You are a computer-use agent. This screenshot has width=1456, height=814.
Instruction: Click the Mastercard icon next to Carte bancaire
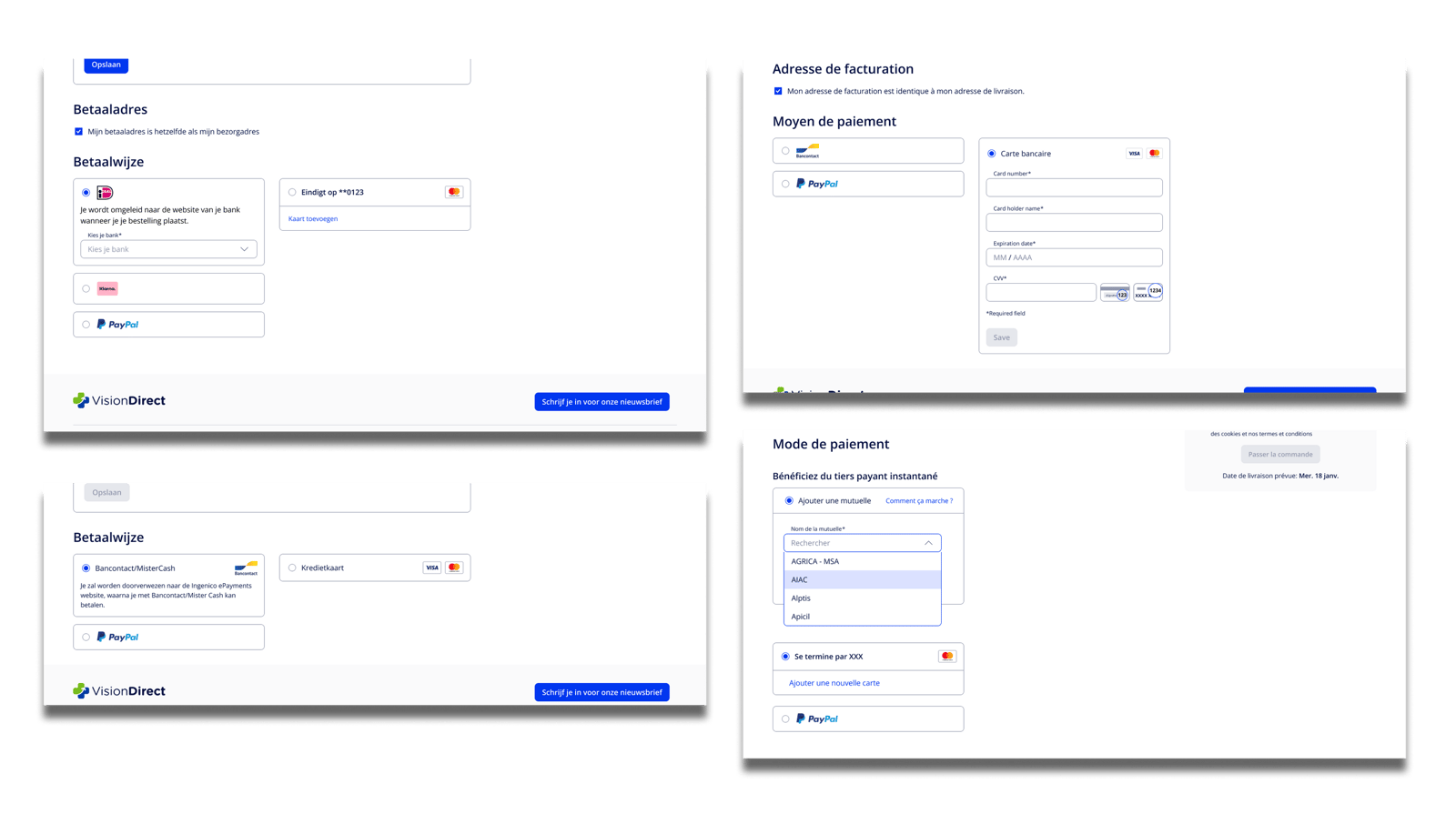point(1155,154)
